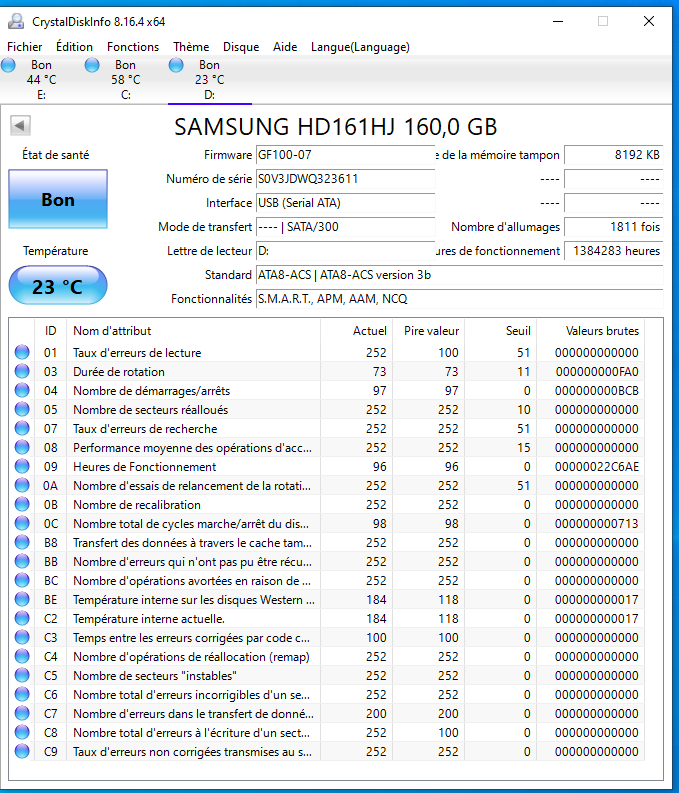Select the D: drive status icon
Screen dimensions: 679x793
coord(177,66)
